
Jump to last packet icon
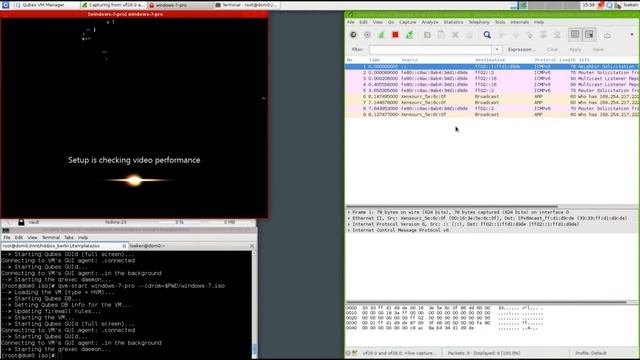[x=557, y=35]
